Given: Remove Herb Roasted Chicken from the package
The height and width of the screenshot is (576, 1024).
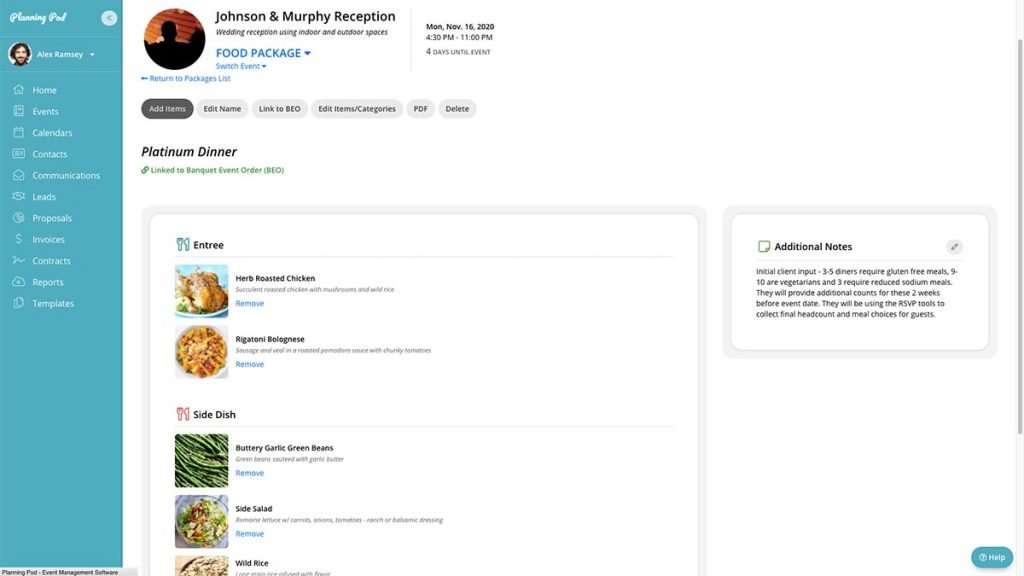Looking at the screenshot, I should 249,303.
